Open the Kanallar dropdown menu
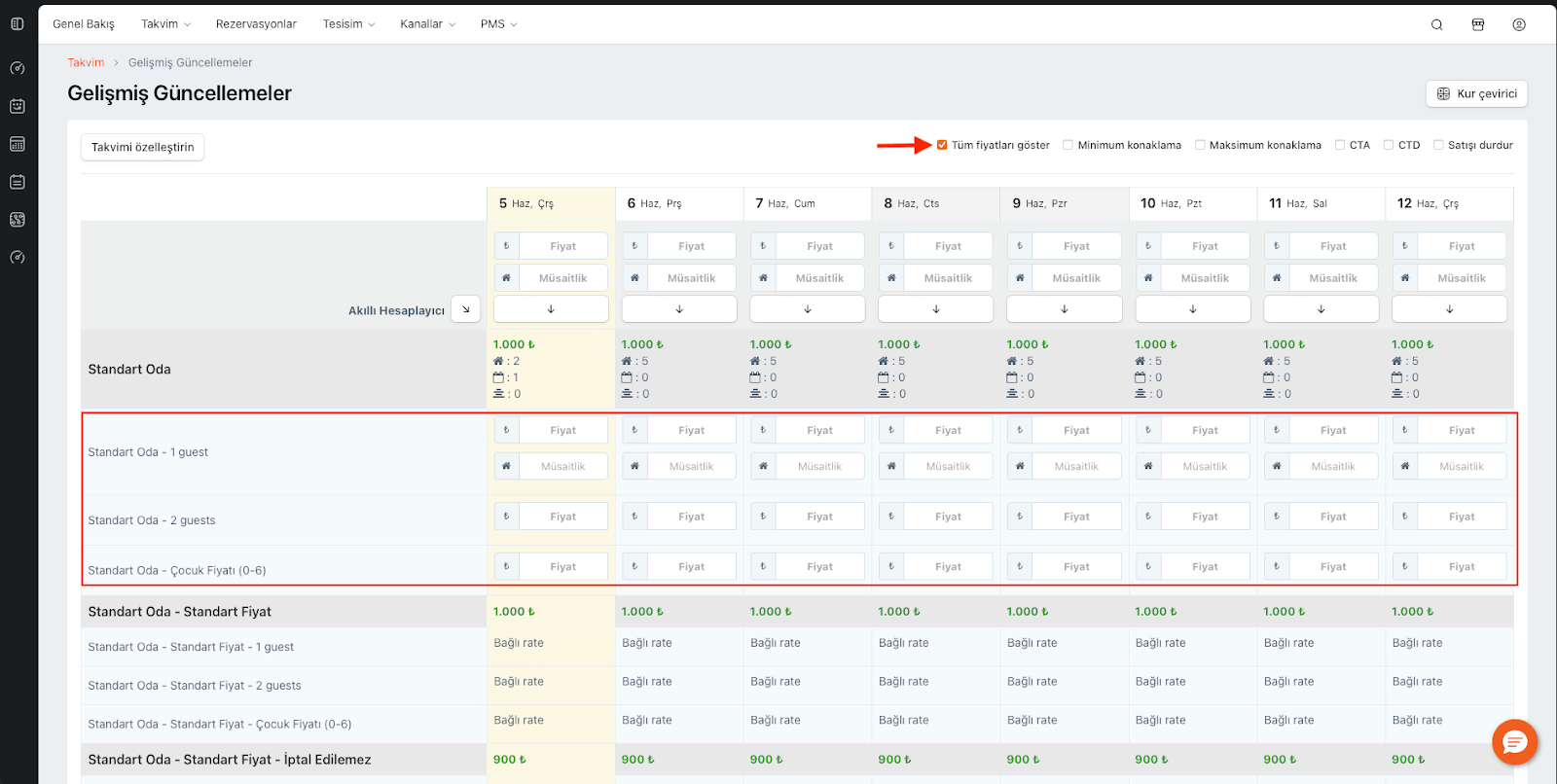Viewport: 1557px width, 784px height. pyautogui.click(x=427, y=24)
